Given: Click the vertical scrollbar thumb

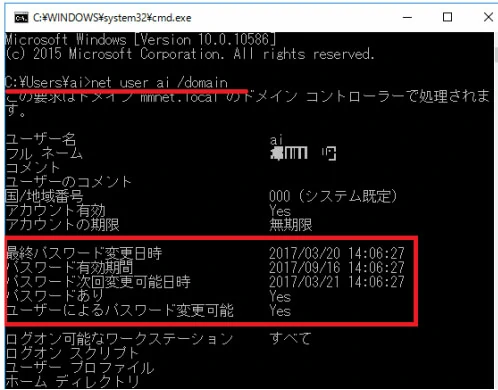Looking at the screenshot, I should tap(496, 54).
